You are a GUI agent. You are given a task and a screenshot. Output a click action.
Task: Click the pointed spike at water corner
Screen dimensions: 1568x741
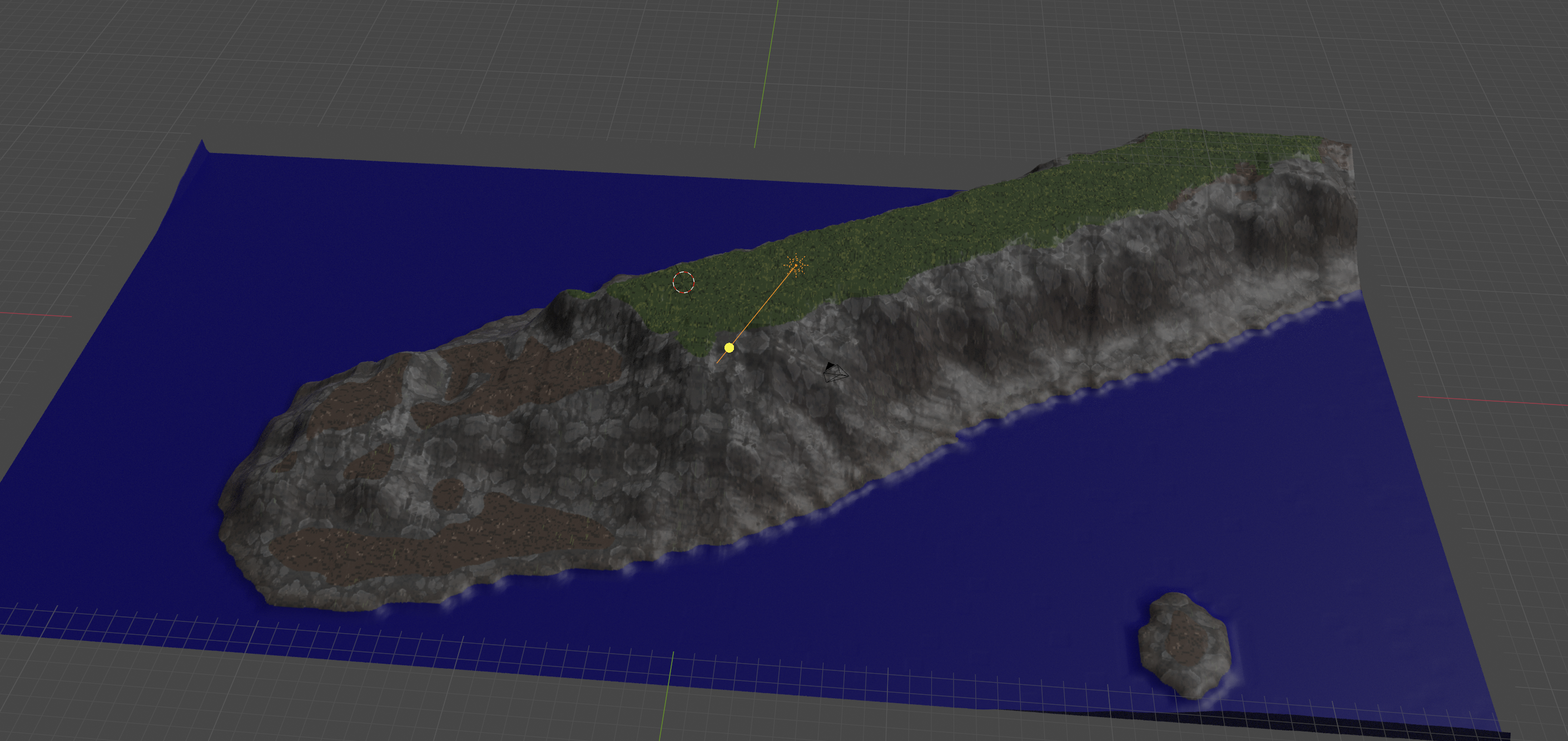tap(204, 146)
